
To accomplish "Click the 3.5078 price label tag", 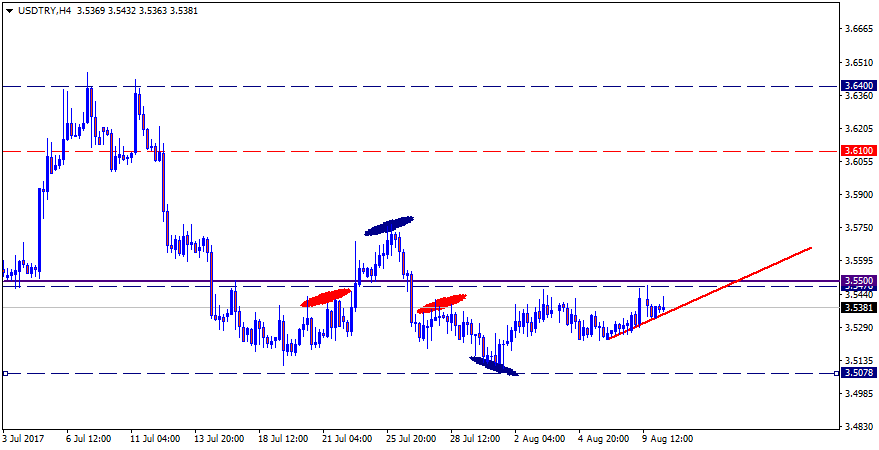I will 859,373.
